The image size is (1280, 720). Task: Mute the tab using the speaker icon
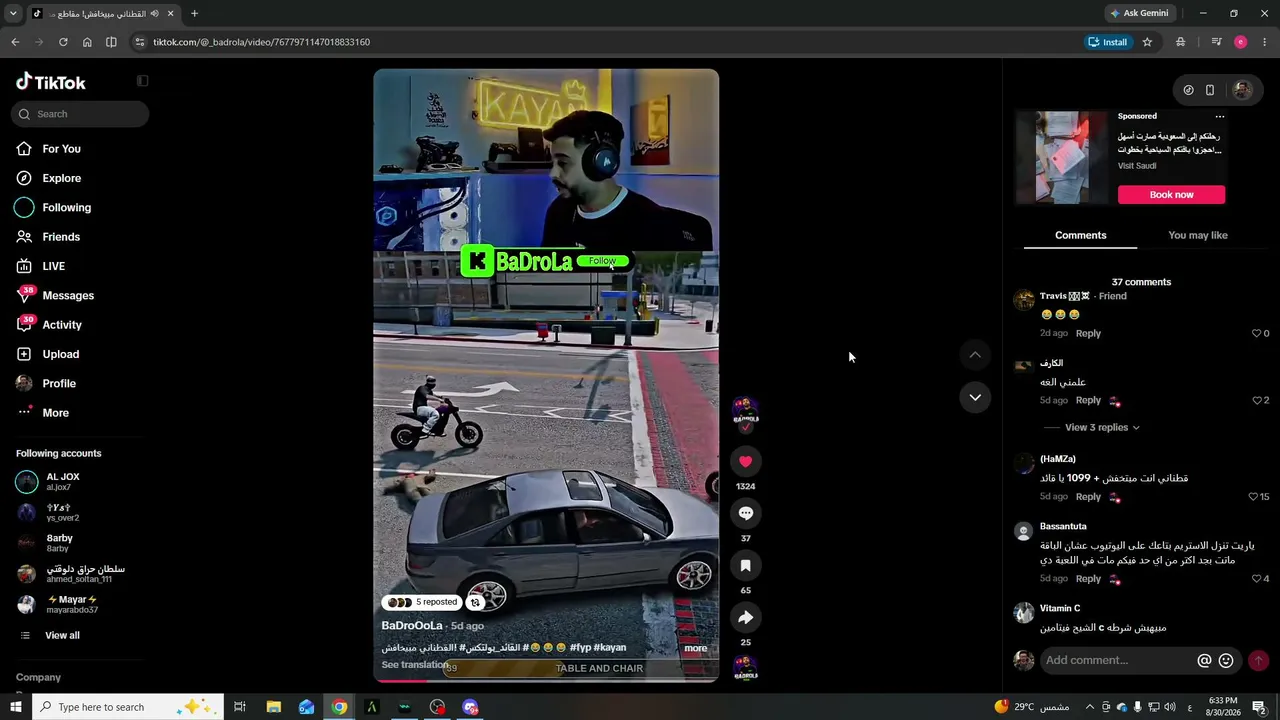click(155, 13)
